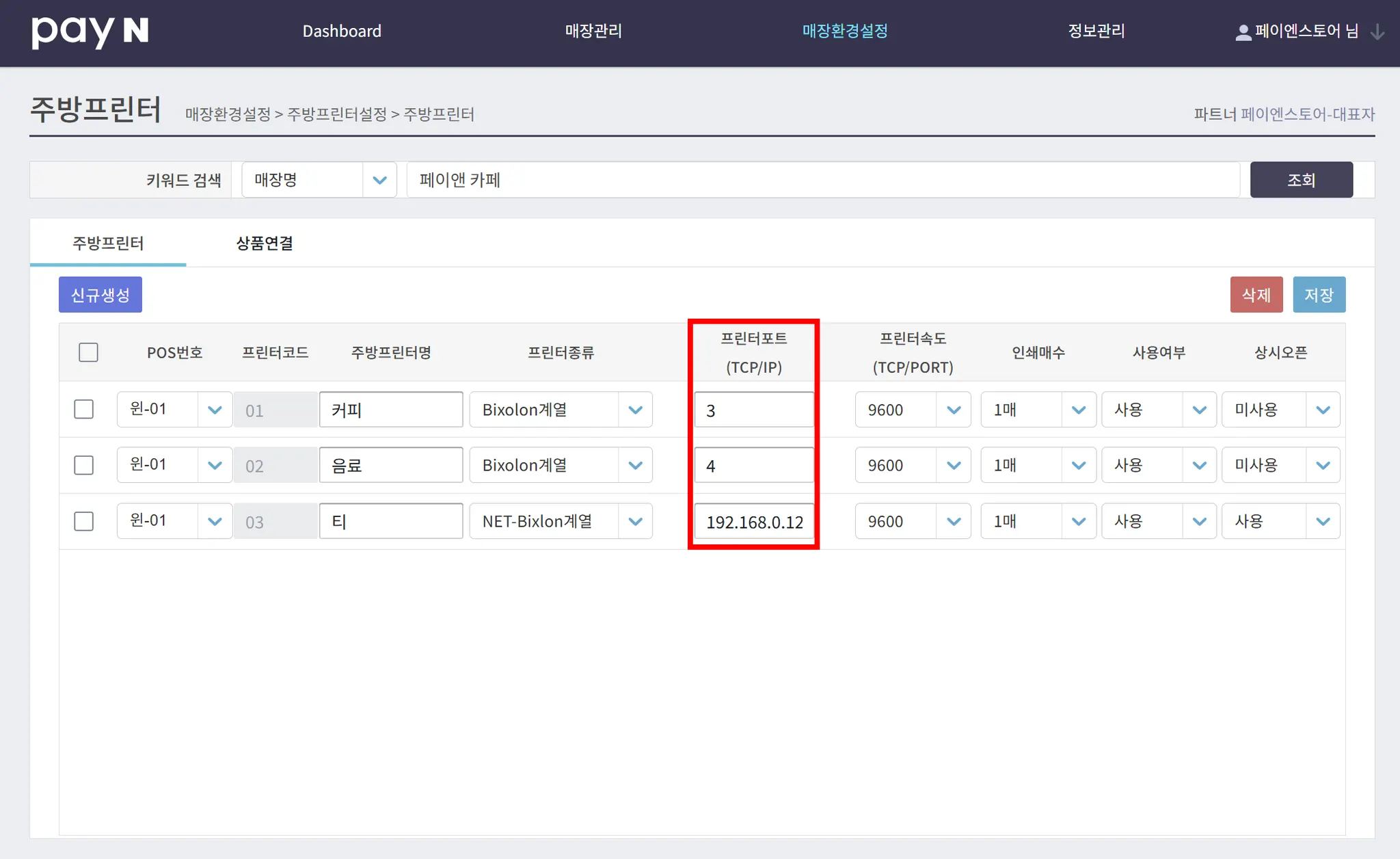Click the red 삭제 delete button

[x=1256, y=295]
